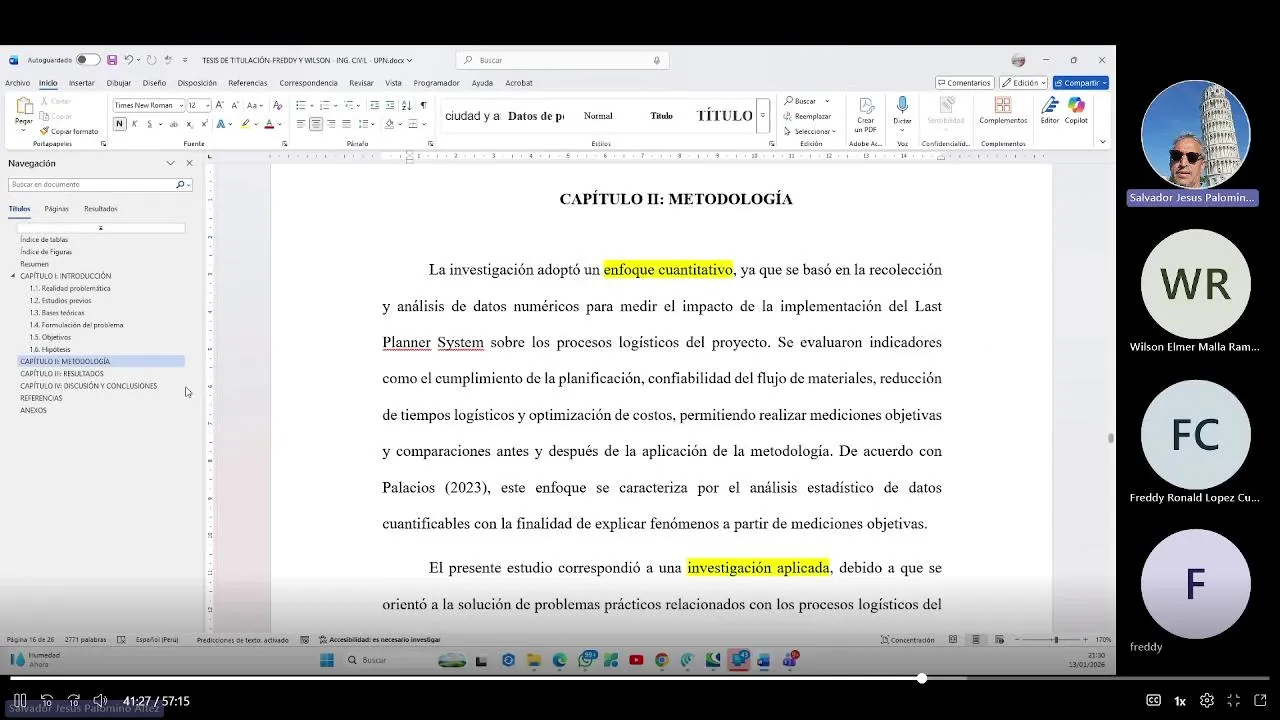1280x720 pixels.
Task: Open the Edición mode dropdown
Action: pos(1023,83)
